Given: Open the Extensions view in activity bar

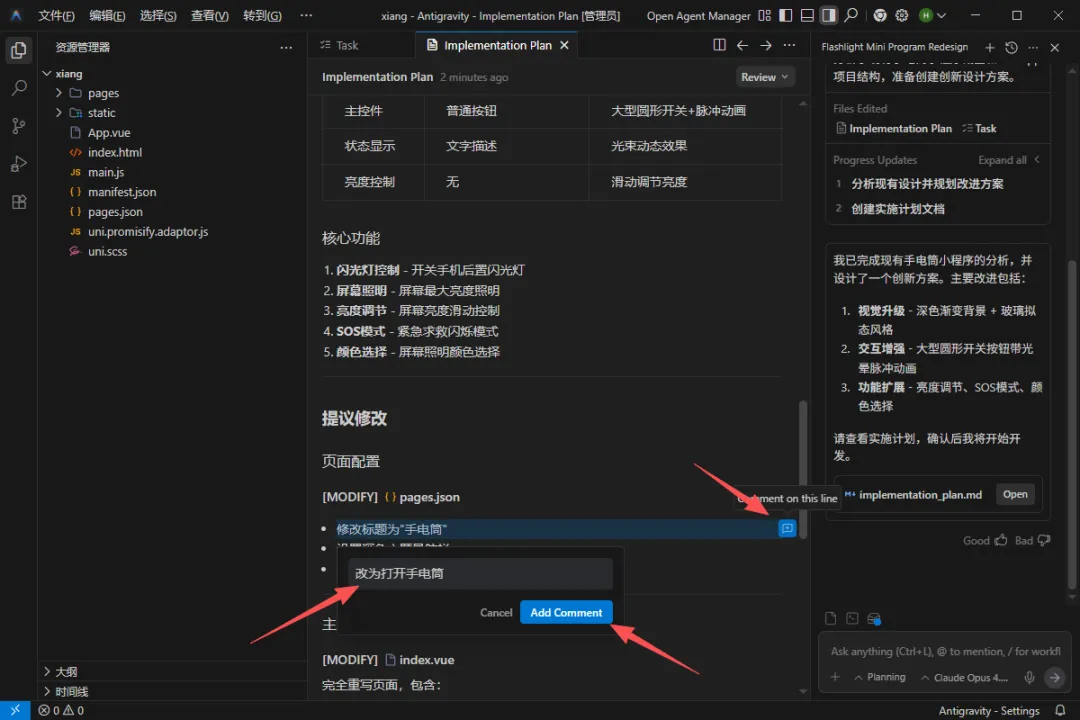Looking at the screenshot, I should click(x=18, y=202).
